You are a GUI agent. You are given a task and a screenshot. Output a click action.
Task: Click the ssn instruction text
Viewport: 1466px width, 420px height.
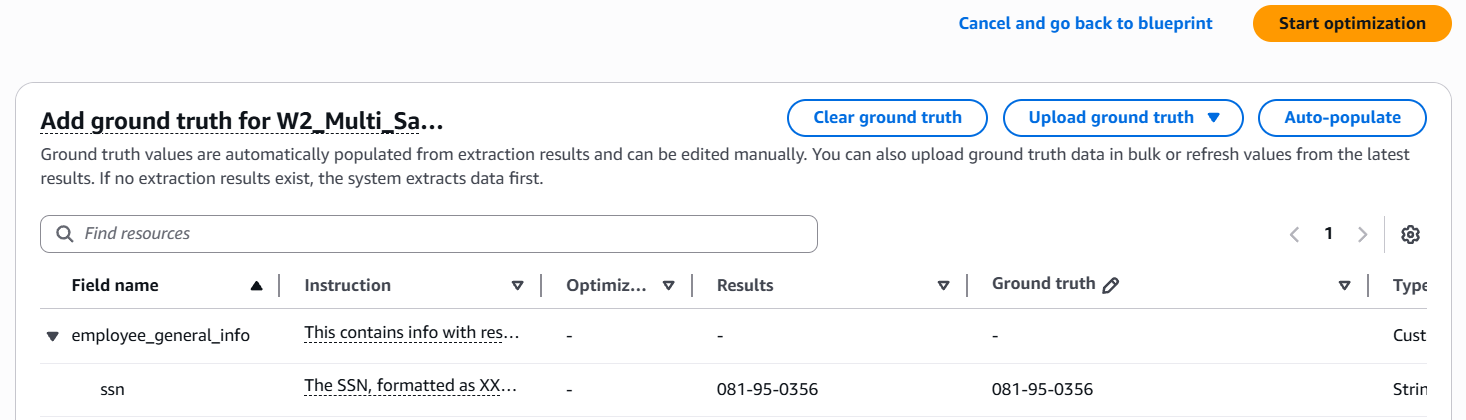click(412, 388)
